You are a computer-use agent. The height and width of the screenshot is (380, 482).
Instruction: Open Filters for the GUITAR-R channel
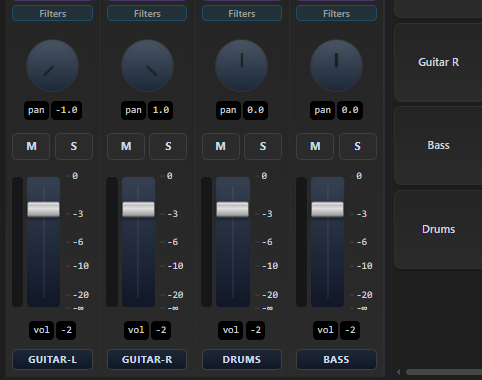(147, 13)
